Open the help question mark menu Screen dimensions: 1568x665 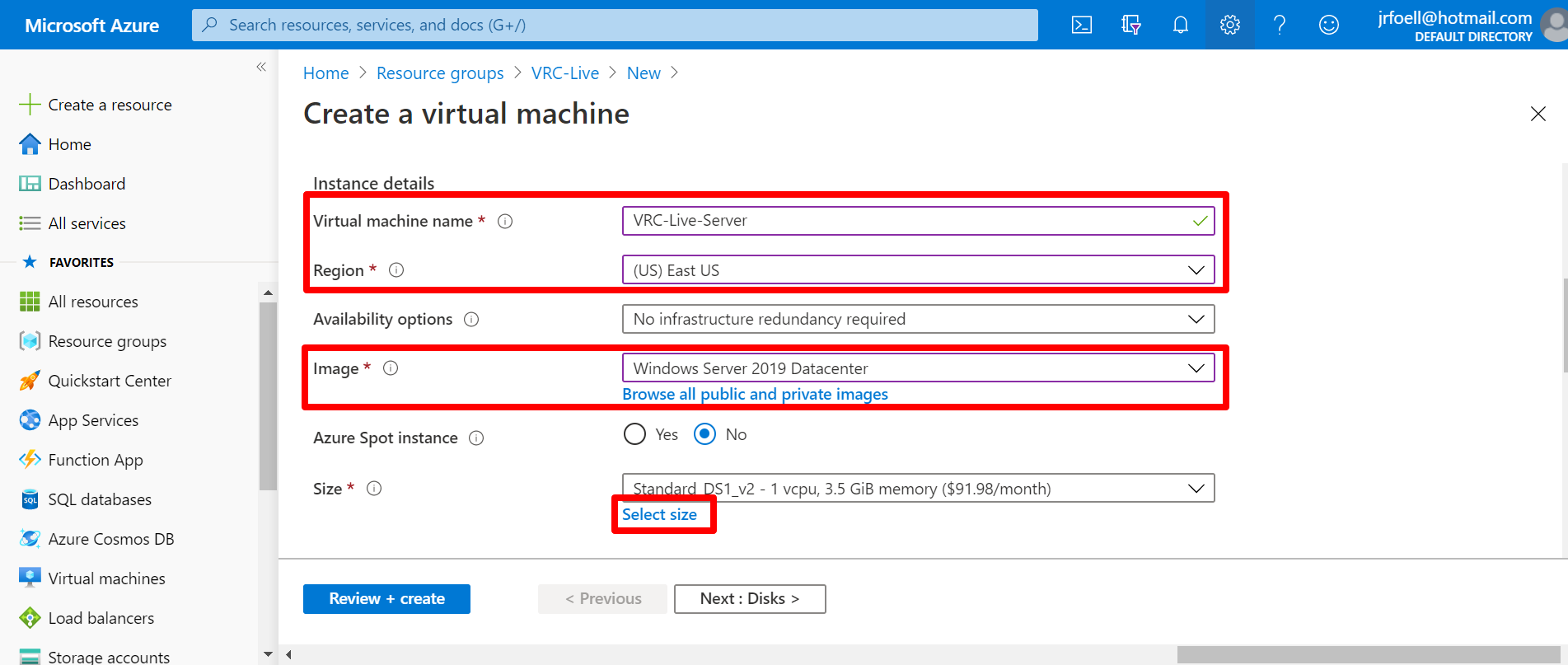pos(1280,25)
